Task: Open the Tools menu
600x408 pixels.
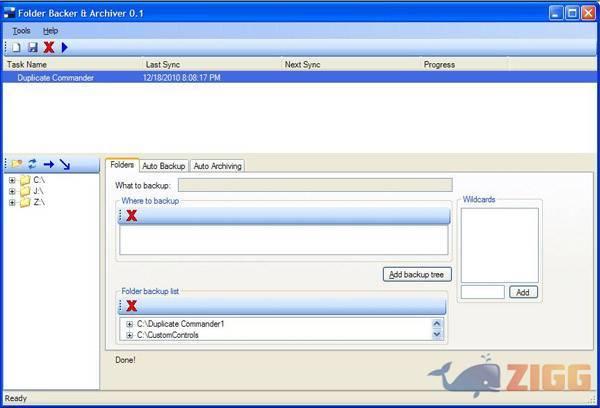Action: [21, 31]
